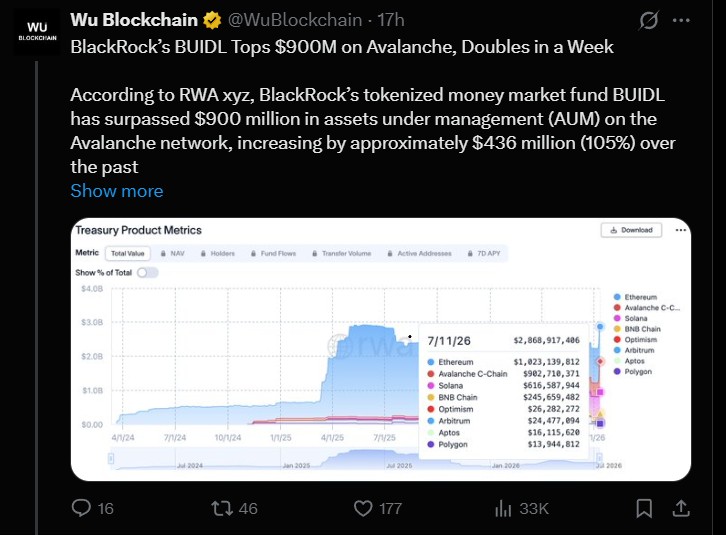Toggle Solana series in chart legend
The width and height of the screenshot is (726, 535).
630,318
